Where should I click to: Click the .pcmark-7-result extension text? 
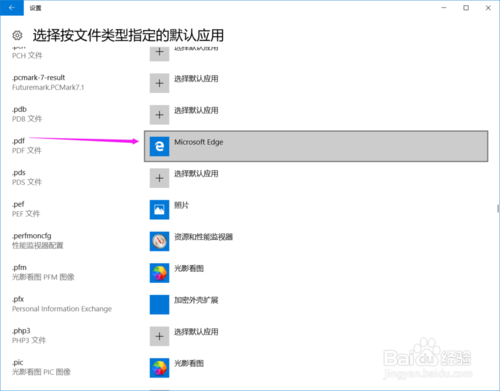click(x=39, y=78)
